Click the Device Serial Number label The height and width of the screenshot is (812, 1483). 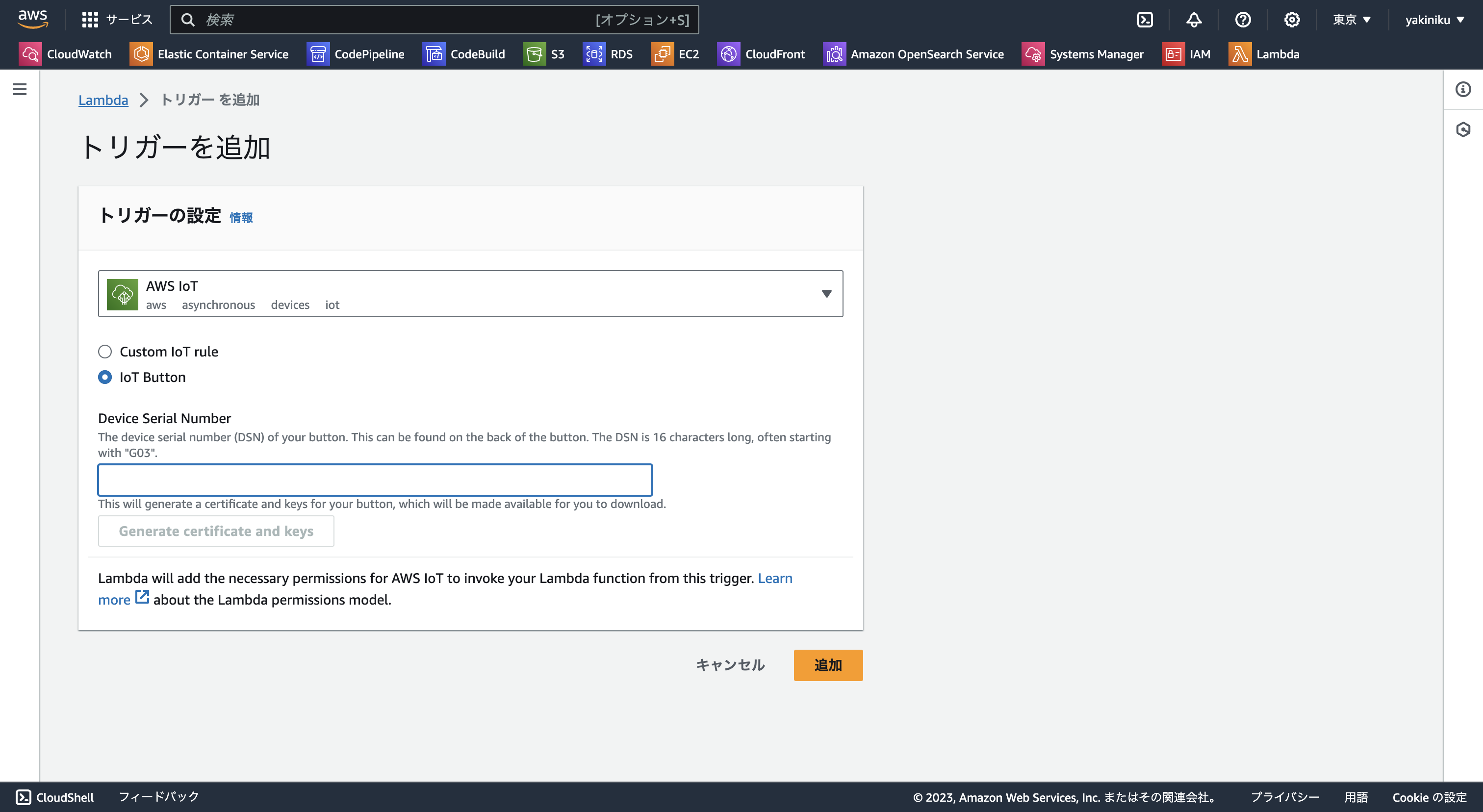pyautogui.click(x=164, y=418)
